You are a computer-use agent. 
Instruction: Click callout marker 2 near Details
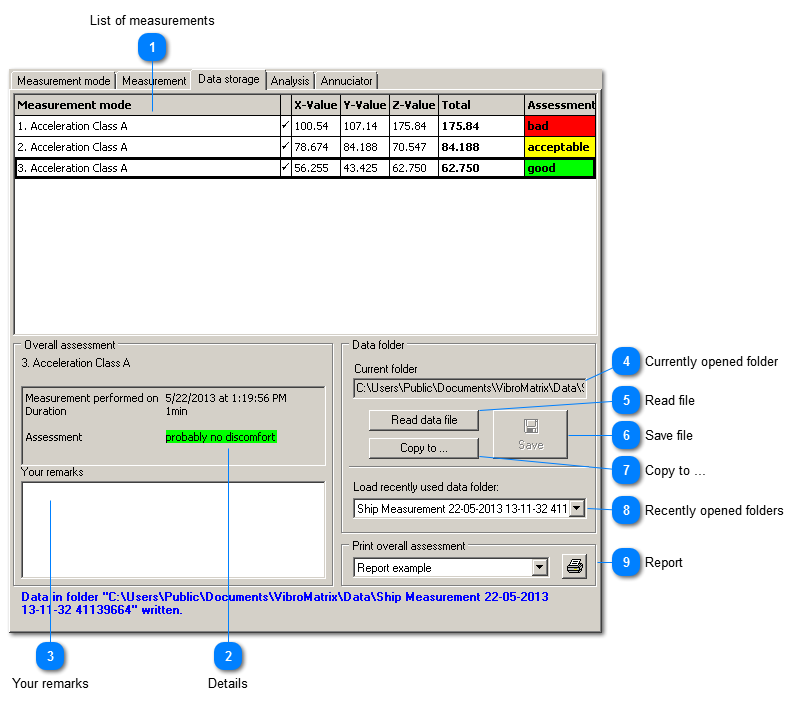228,655
